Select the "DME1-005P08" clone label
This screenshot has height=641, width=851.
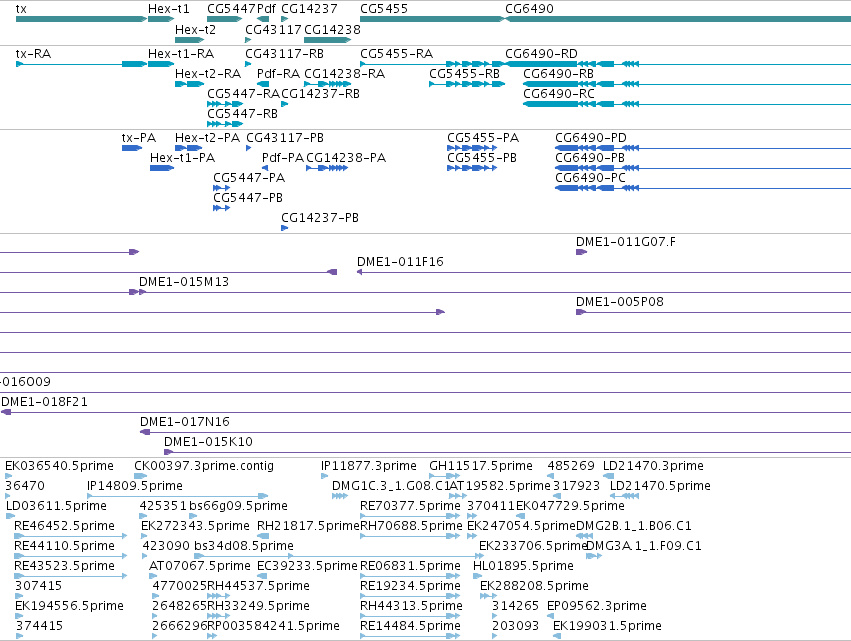point(620,302)
